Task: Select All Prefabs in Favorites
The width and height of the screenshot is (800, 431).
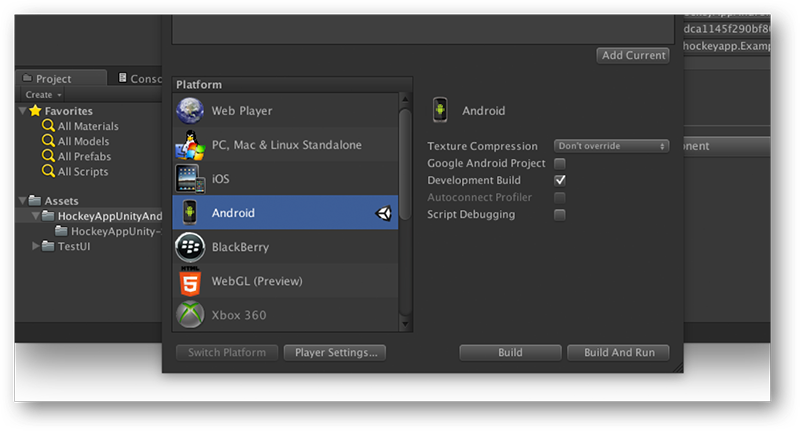Action: tap(84, 157)
